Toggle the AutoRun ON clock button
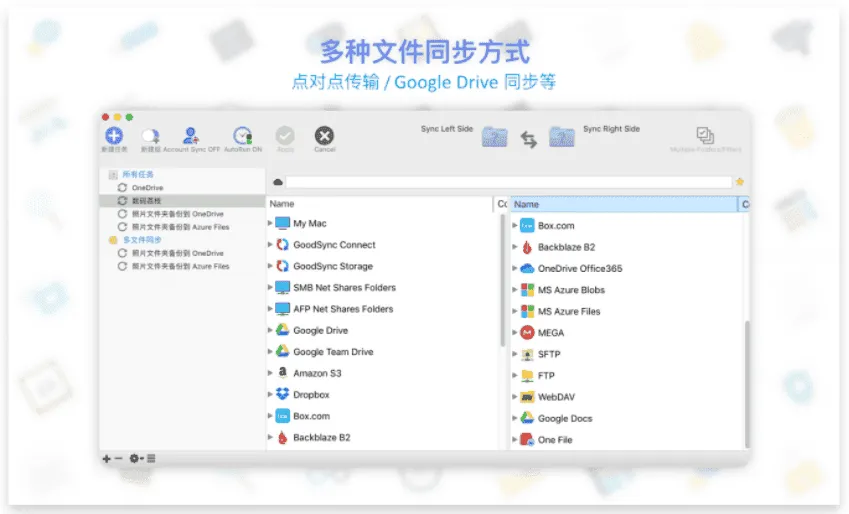This screenshot has width=849, height=514. 241,135
